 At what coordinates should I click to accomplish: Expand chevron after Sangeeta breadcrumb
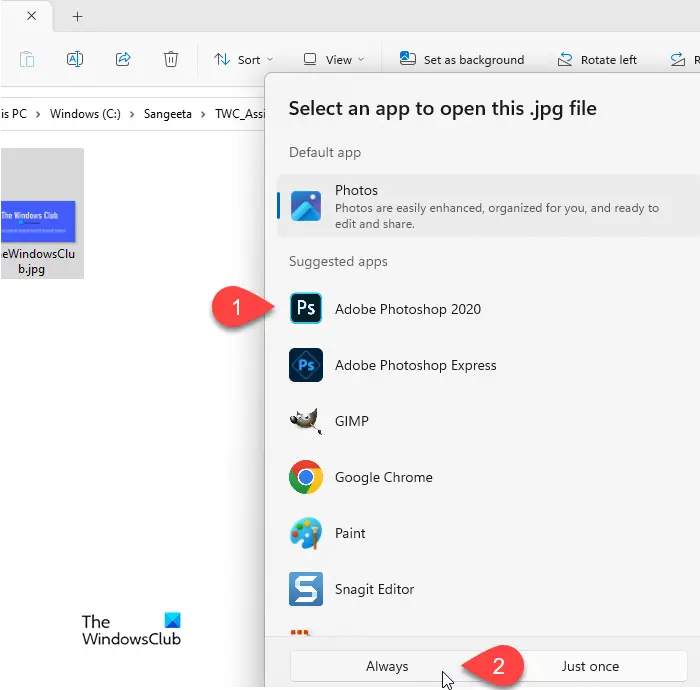point(203,114)
